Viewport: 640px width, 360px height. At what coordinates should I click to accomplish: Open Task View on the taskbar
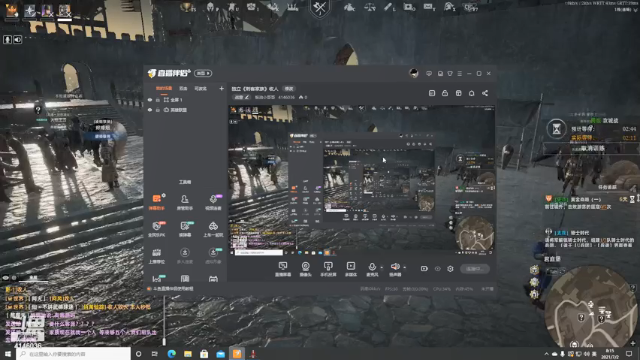click(155, 353)
